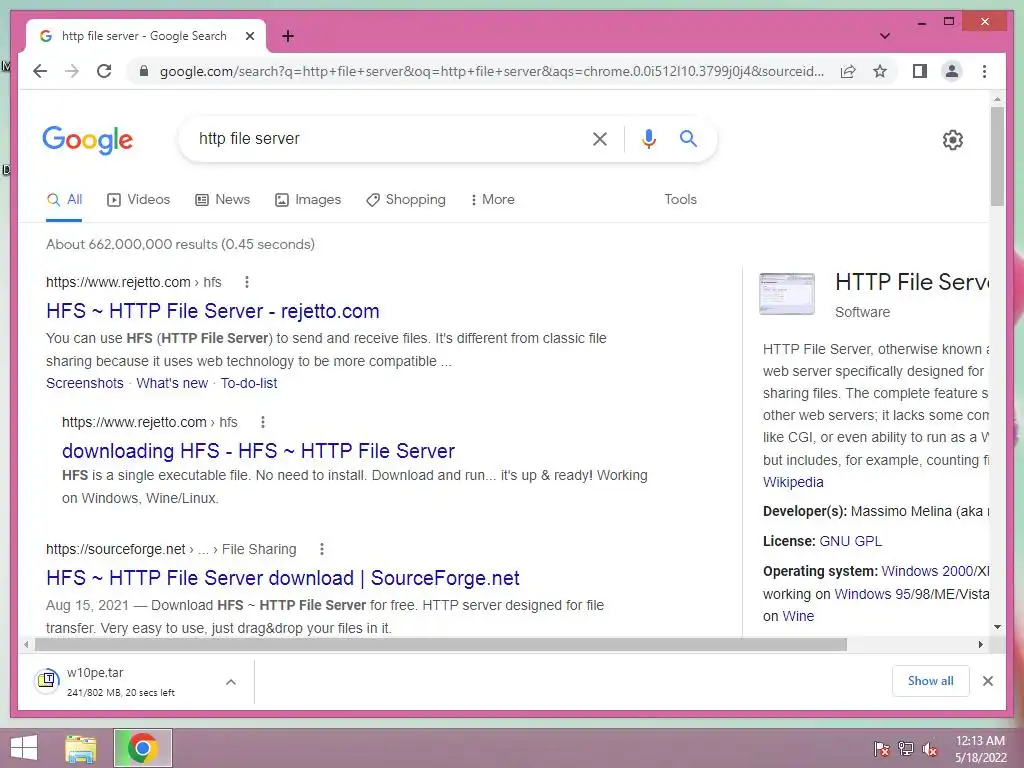Click the HTTP File Server software thumbnail

(787, 294)
